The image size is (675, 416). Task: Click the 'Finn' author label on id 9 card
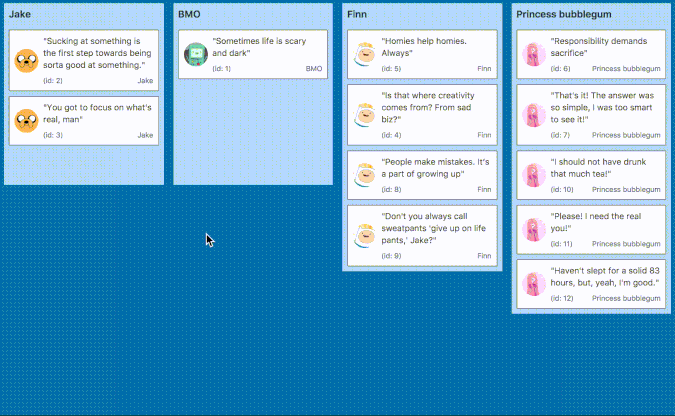coord(484,256)
